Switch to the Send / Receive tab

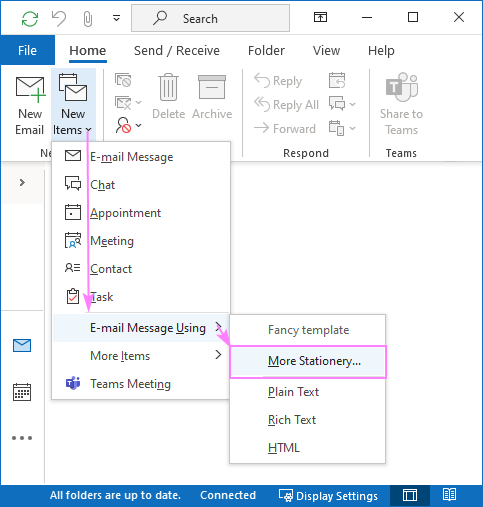[x=177, y=51]
